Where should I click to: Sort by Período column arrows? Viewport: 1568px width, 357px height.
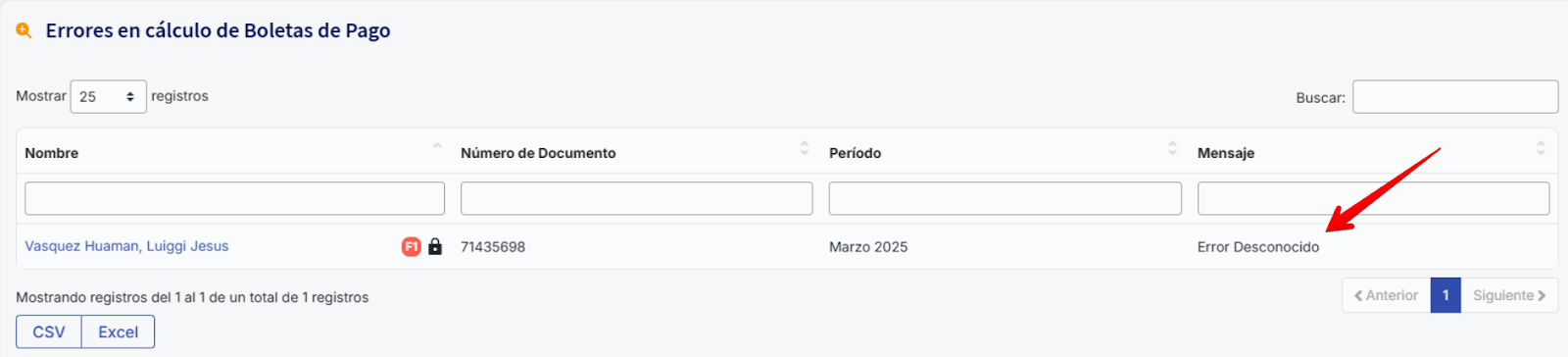[1173, 148]
